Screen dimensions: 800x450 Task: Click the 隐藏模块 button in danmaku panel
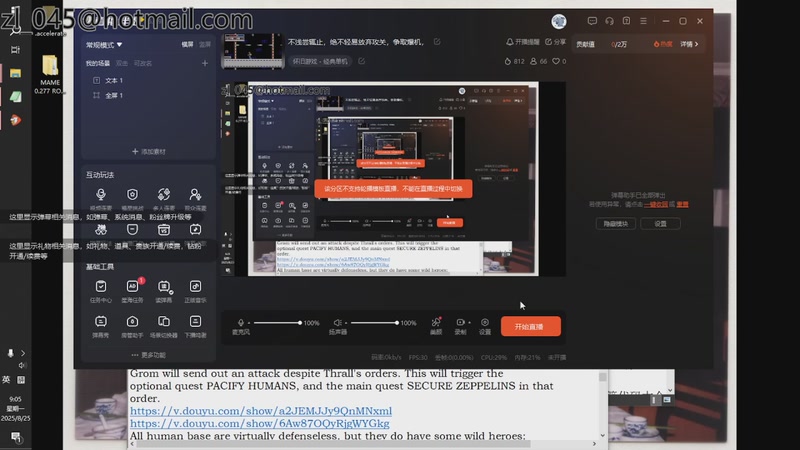pyautogui.click(x=616, y=223)
